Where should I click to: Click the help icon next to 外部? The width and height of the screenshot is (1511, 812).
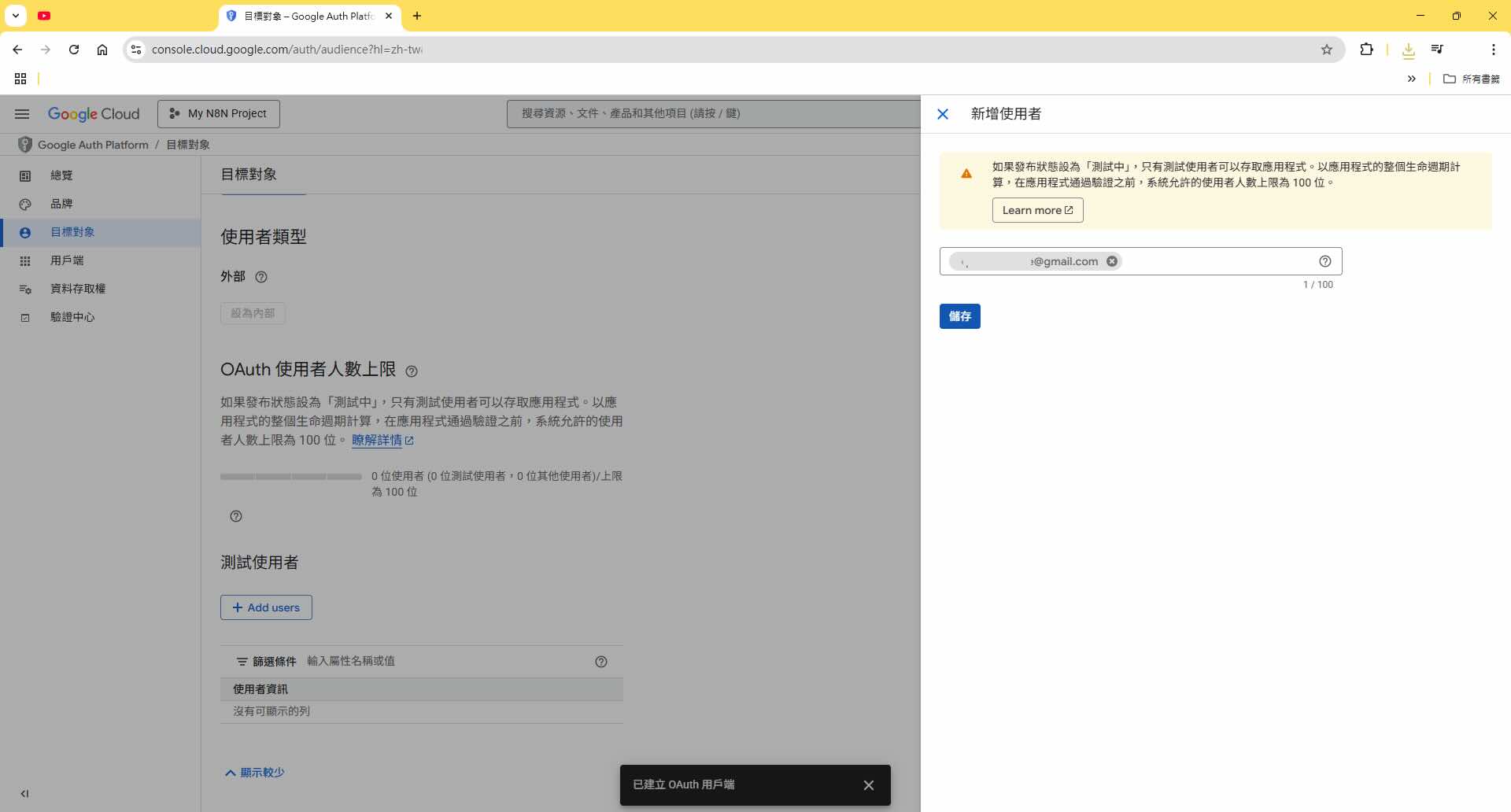pos(261,277)
